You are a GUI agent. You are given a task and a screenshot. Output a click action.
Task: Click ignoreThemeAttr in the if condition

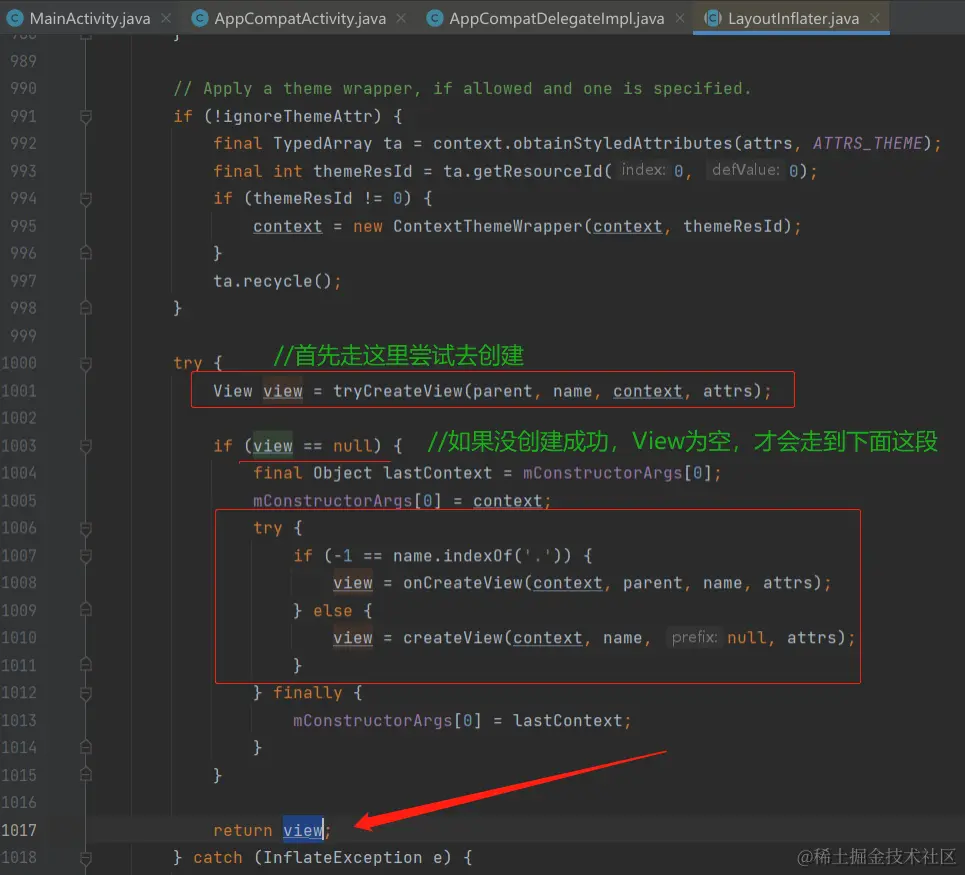(x=298, y=116)
